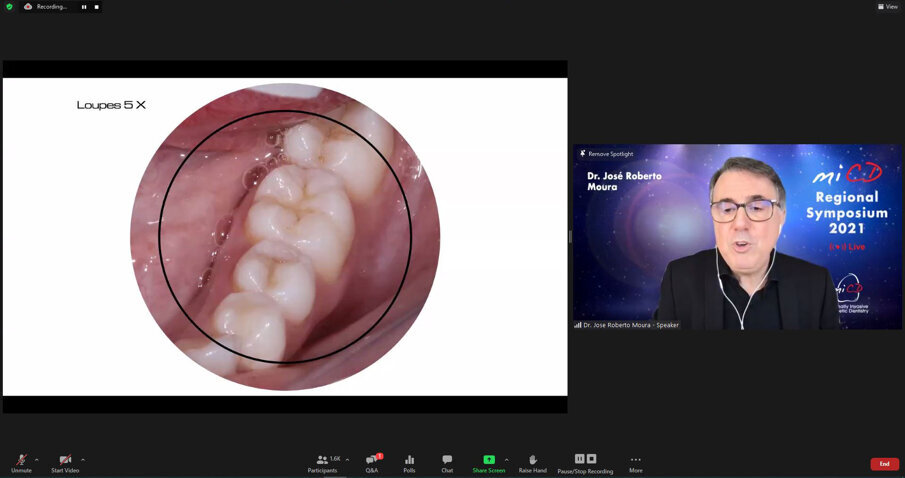This screenshot has height=478, width=905.
Task: Click the Recording cloud indicator
Action: pos(46,7)
